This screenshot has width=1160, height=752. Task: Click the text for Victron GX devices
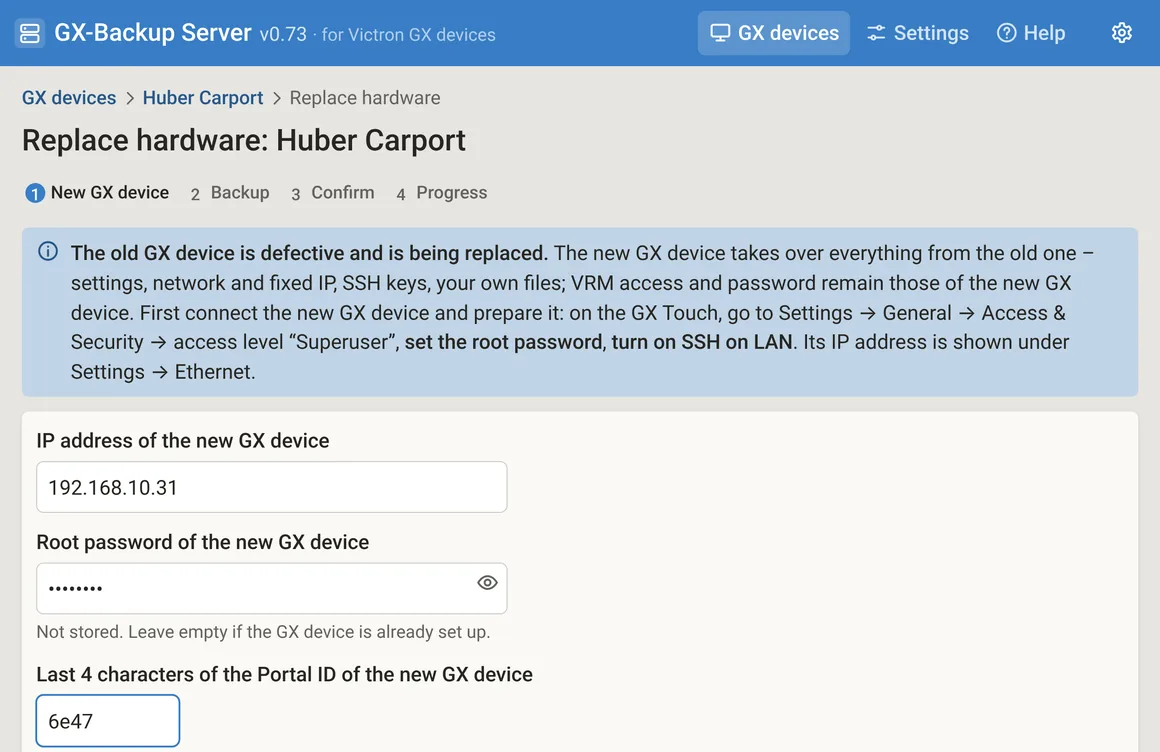click(408, 35)
